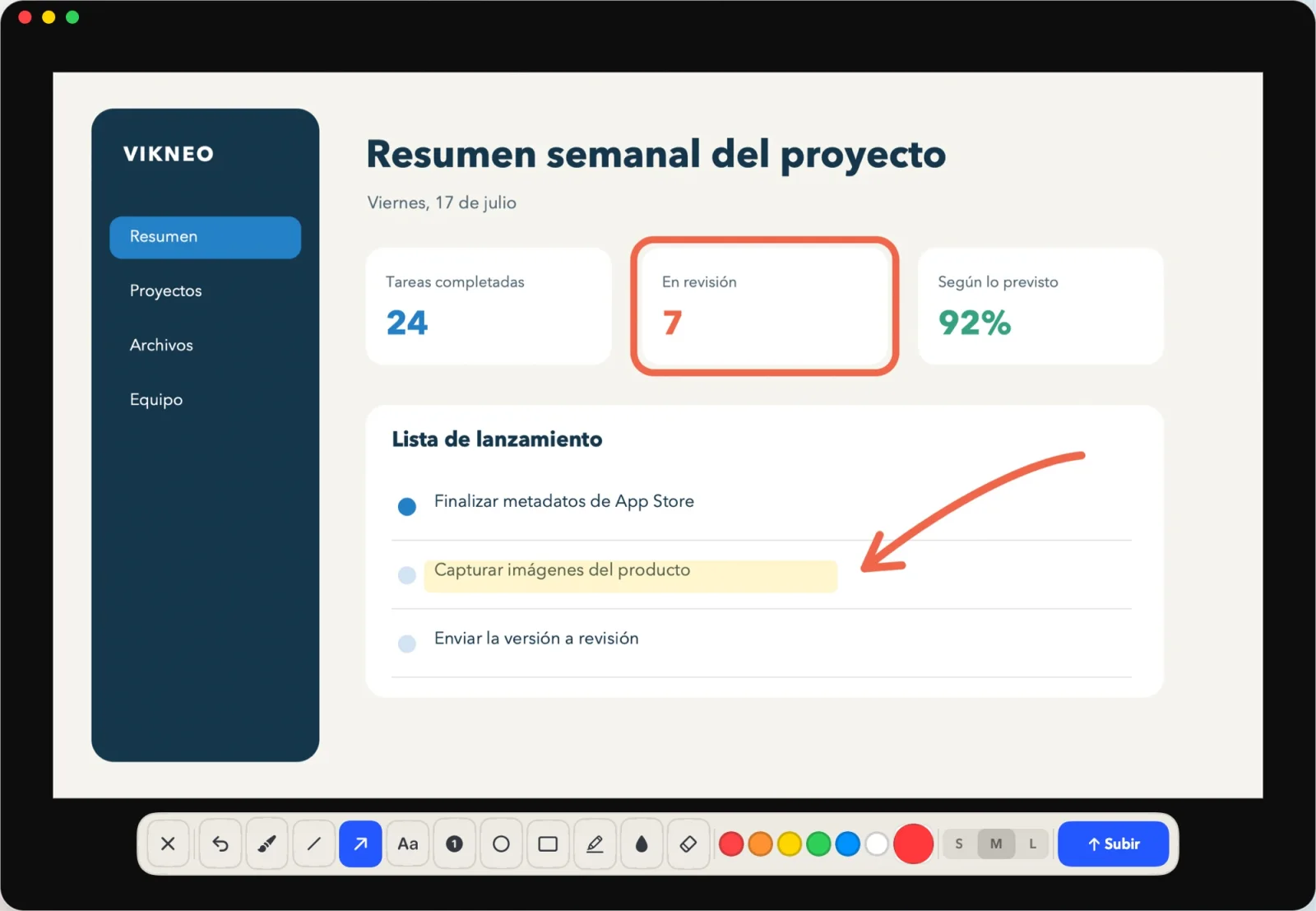Set stroke size to S
Viewport: 1316px width, 911px height.
(959, 844)
